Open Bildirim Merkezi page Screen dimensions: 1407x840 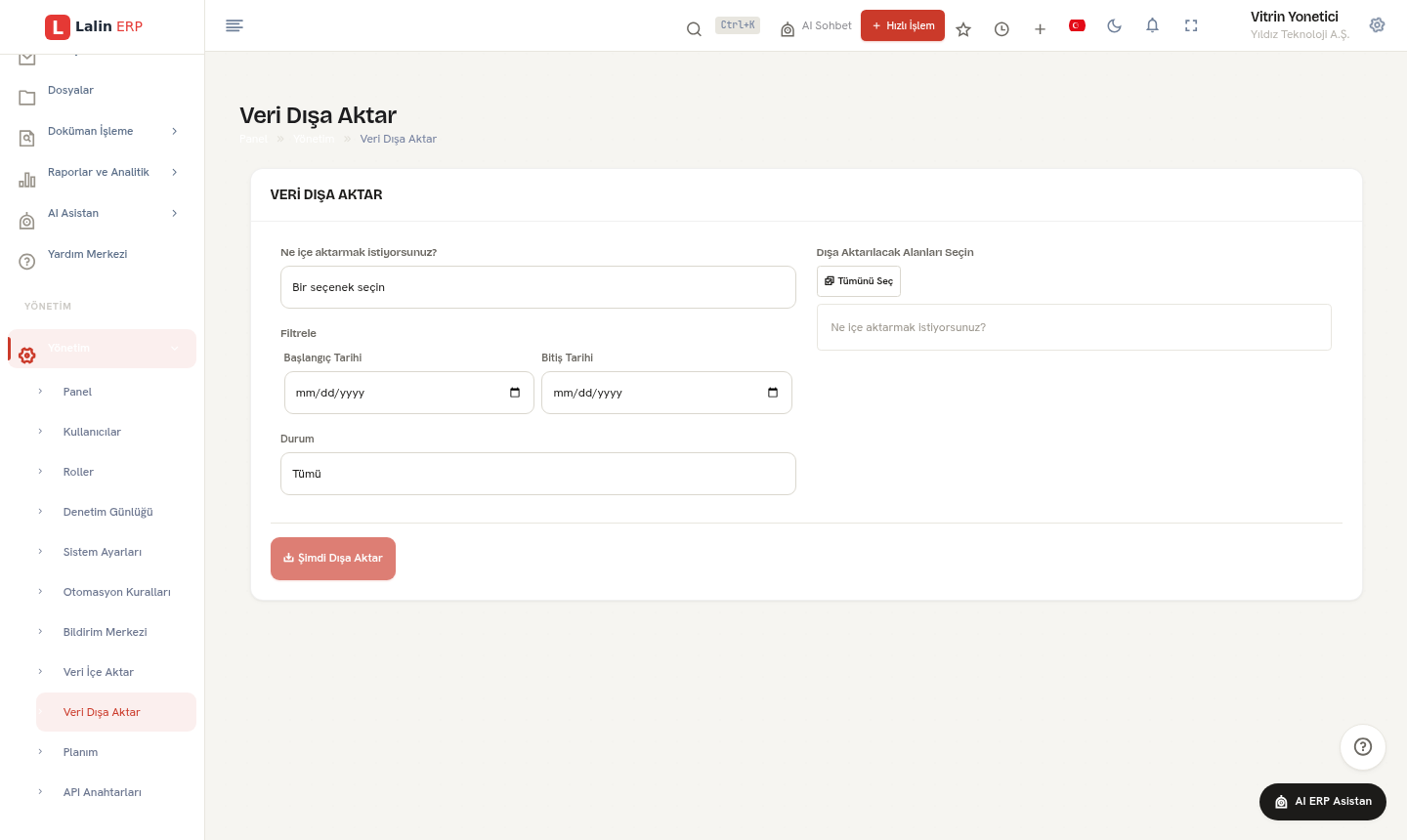[x=105, y=632]
